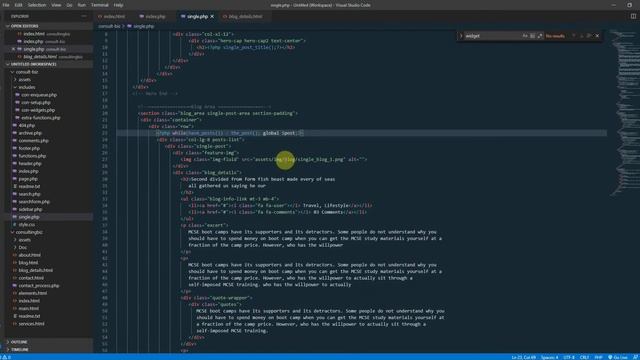Click the split editor icon
This screenshot has height=360, width=640.
(633, 16)
